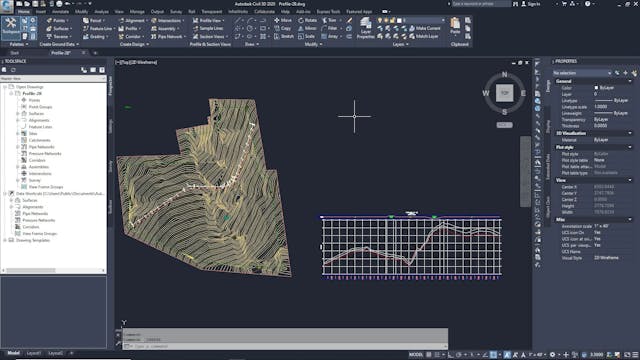Collapse the View section in Properties
The image size is (640, 360).
coord(630,180)
